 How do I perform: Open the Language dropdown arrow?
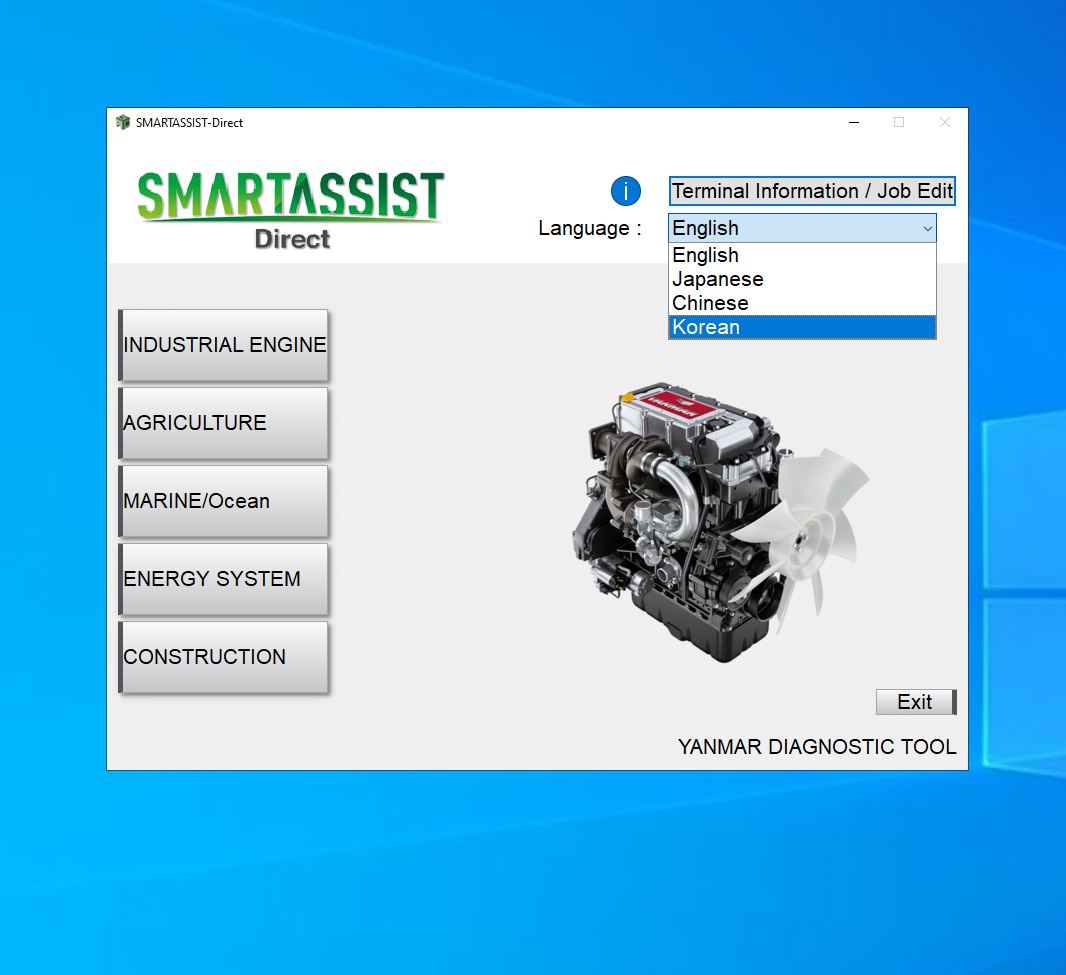[x=926, y=228]
